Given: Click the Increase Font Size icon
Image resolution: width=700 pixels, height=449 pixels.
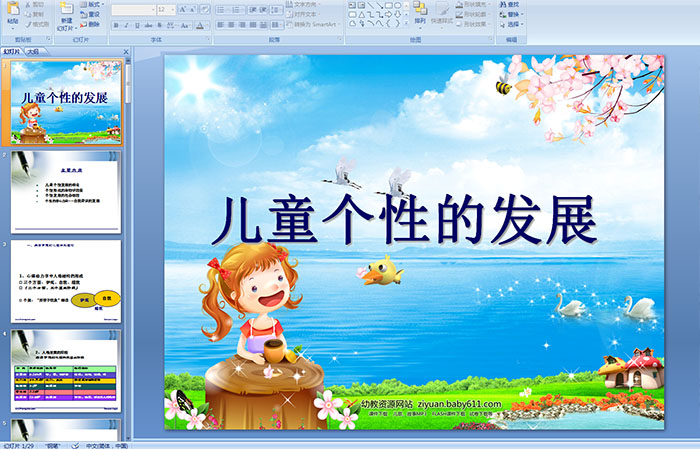Looking at the screenshot, I should click(183, 9).
